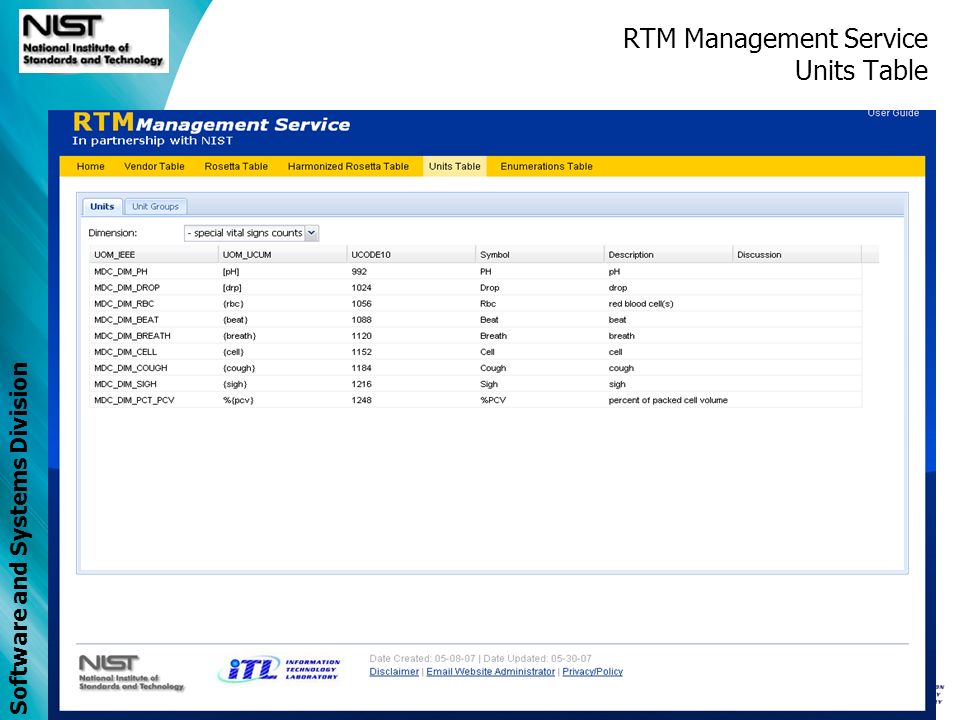Select the MDC_DIM_BEAT row
The height and width of the screenshot is (720, 960).
tap(476, 320)
